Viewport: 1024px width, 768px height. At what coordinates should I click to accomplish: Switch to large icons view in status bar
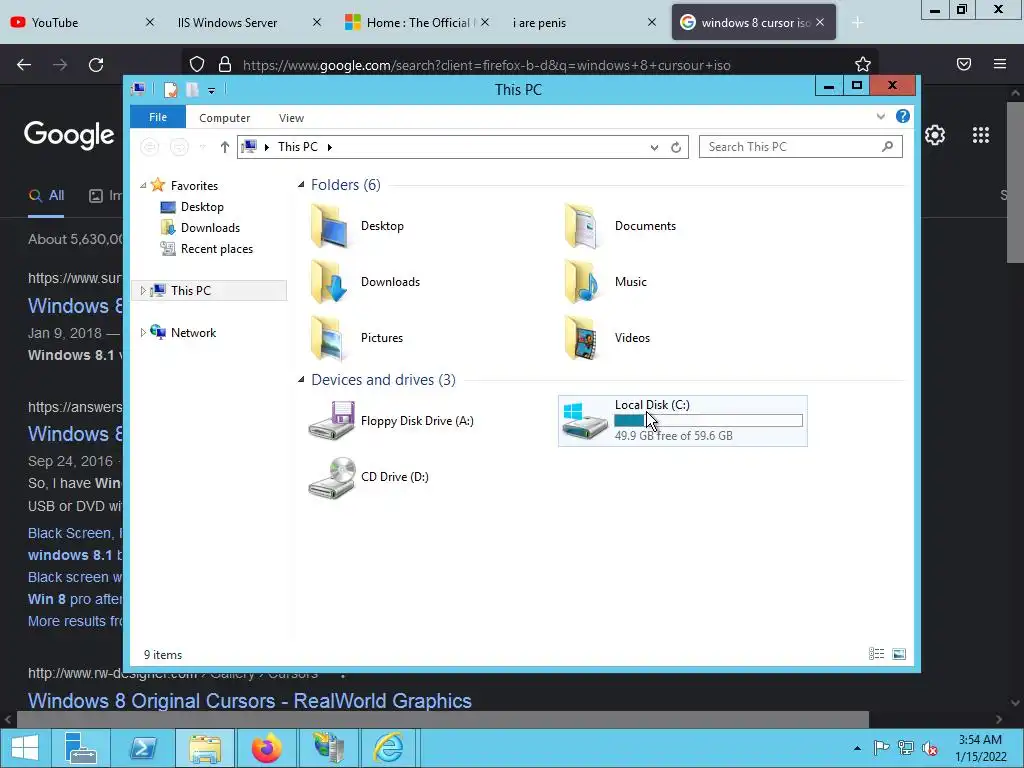click(899, 654)
